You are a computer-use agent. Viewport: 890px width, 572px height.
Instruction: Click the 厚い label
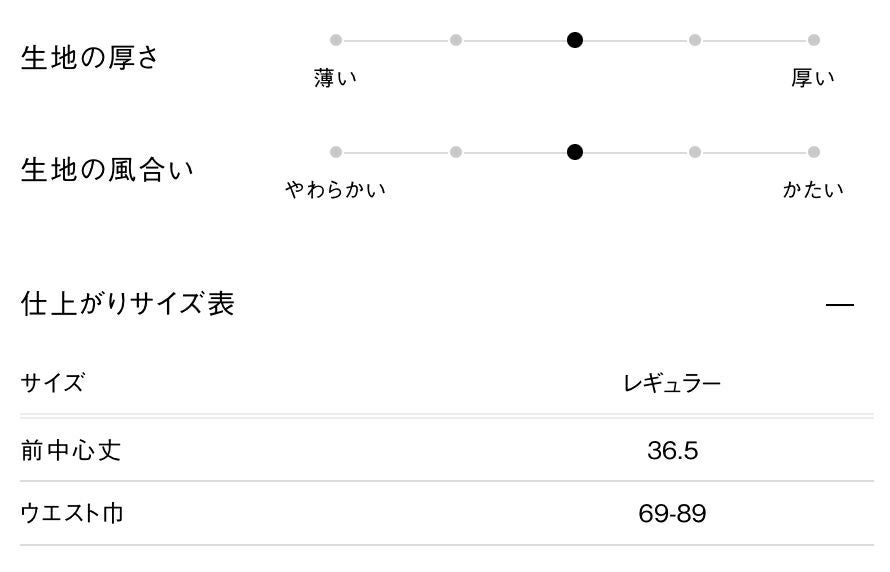coord(813,78)
